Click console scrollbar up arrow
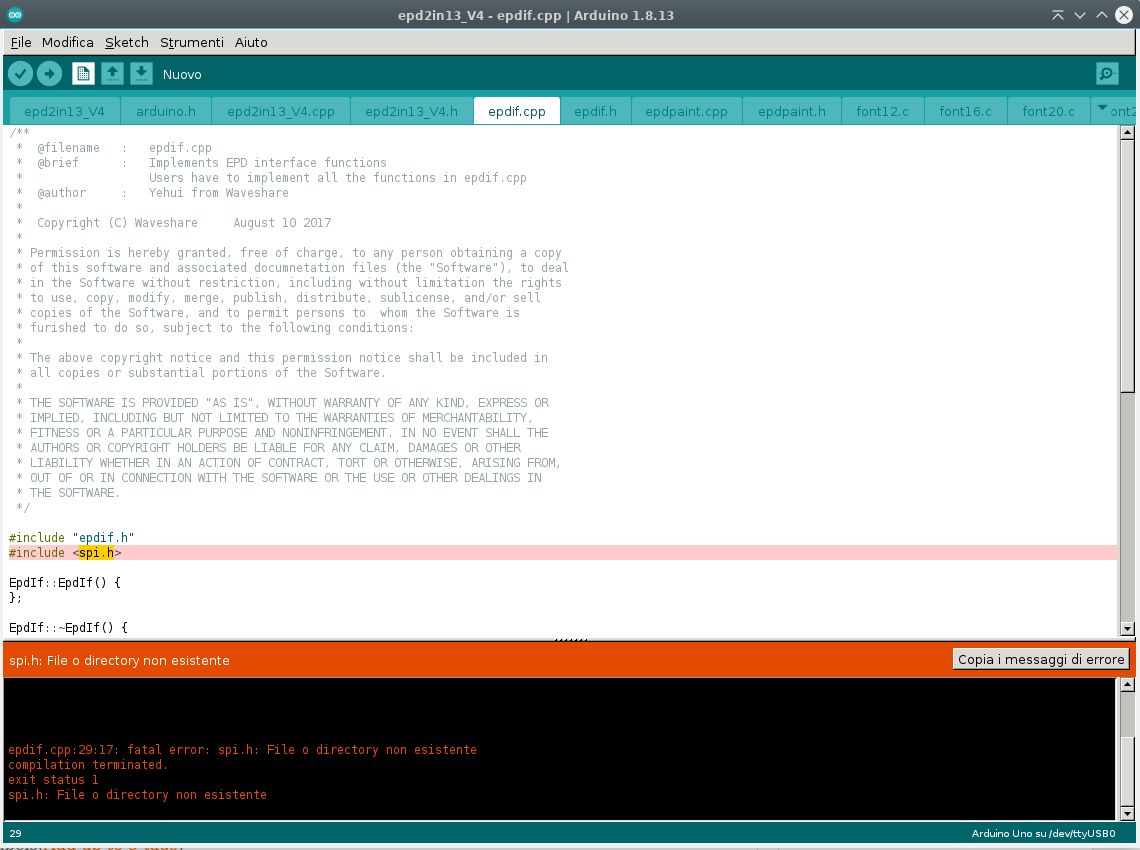The image size is (1140, 850). (1127, 684)
